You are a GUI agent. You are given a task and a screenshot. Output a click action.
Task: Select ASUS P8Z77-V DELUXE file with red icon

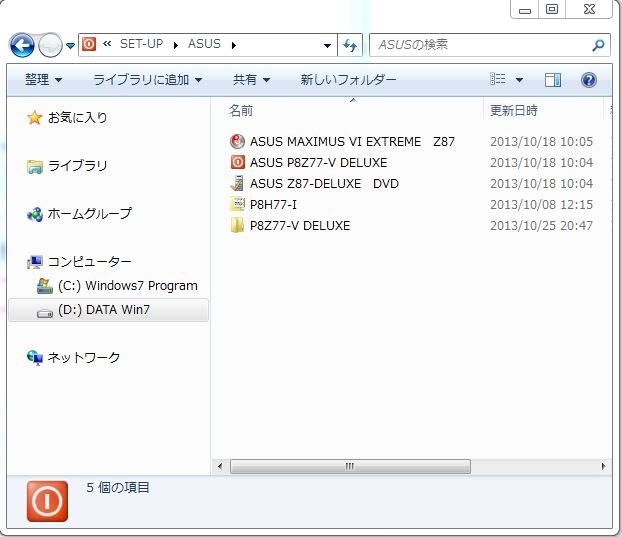click(x=319, y=163)
